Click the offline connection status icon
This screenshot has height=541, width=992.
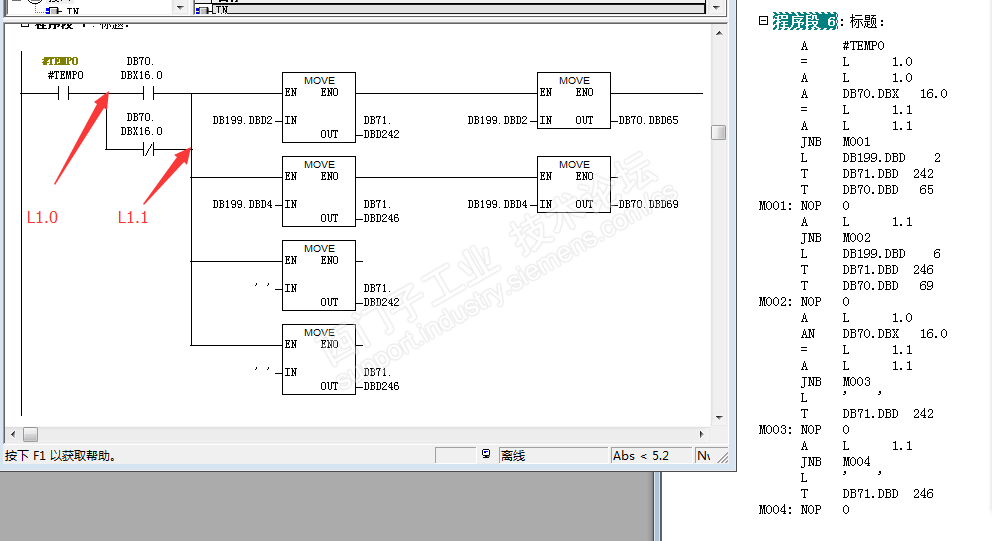(x=486, y=454)
